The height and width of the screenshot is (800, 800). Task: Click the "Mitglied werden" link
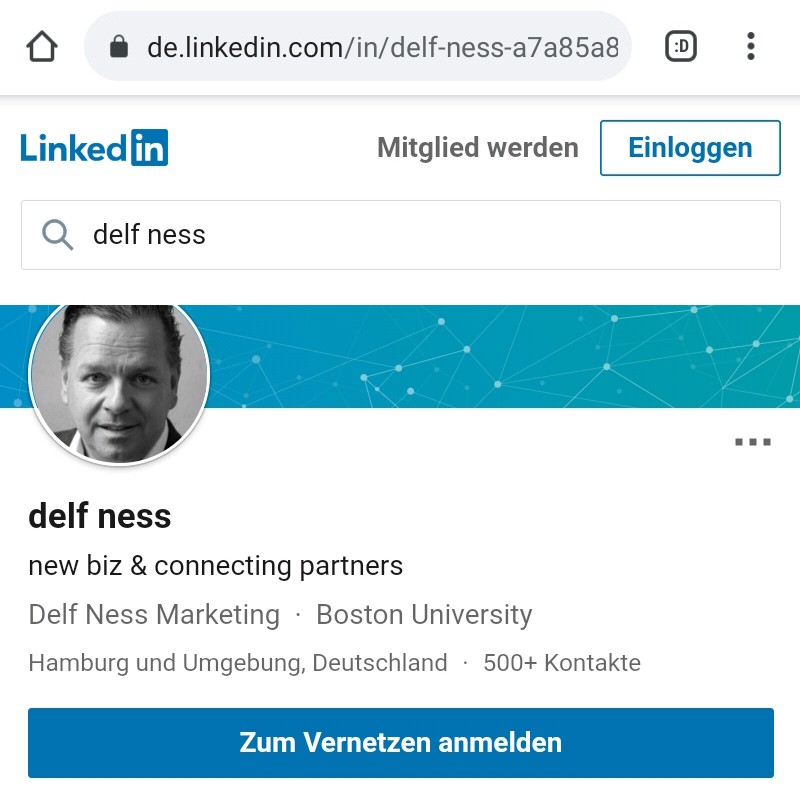click(x=477, y=148)
